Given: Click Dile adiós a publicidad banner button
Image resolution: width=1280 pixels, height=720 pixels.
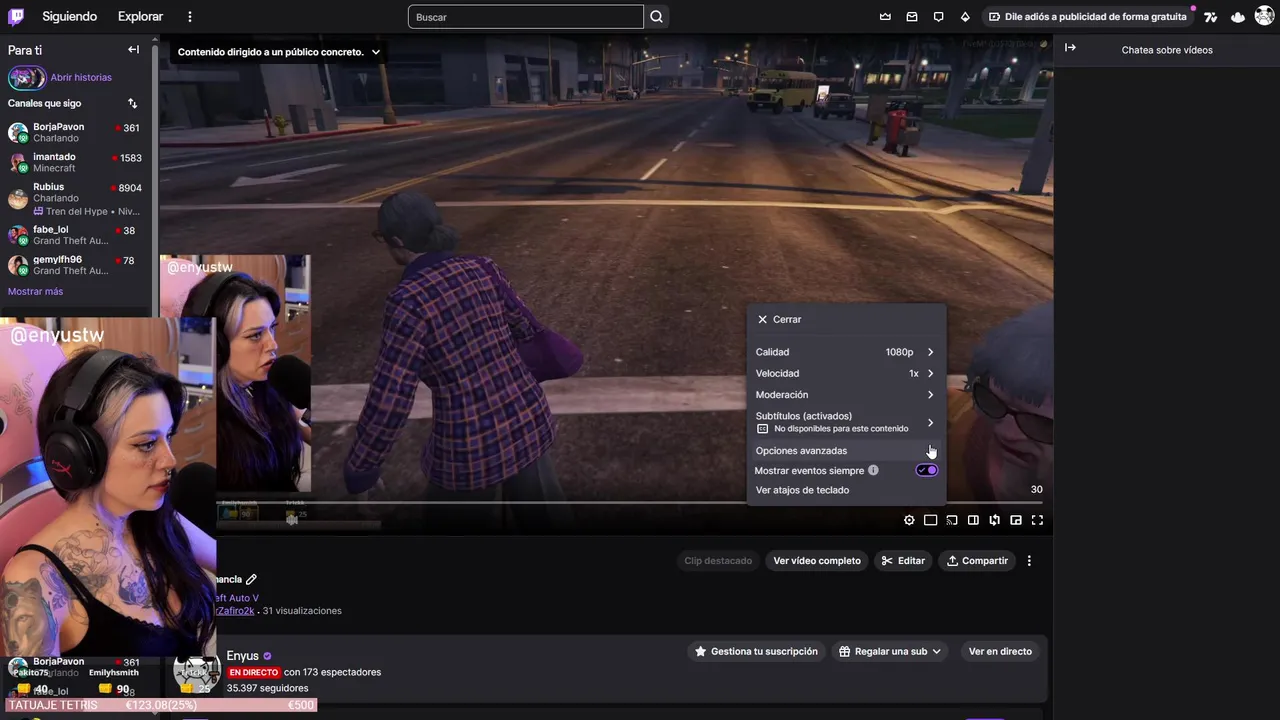Looking at the screenshot, I should click(x=1087, y=17).
